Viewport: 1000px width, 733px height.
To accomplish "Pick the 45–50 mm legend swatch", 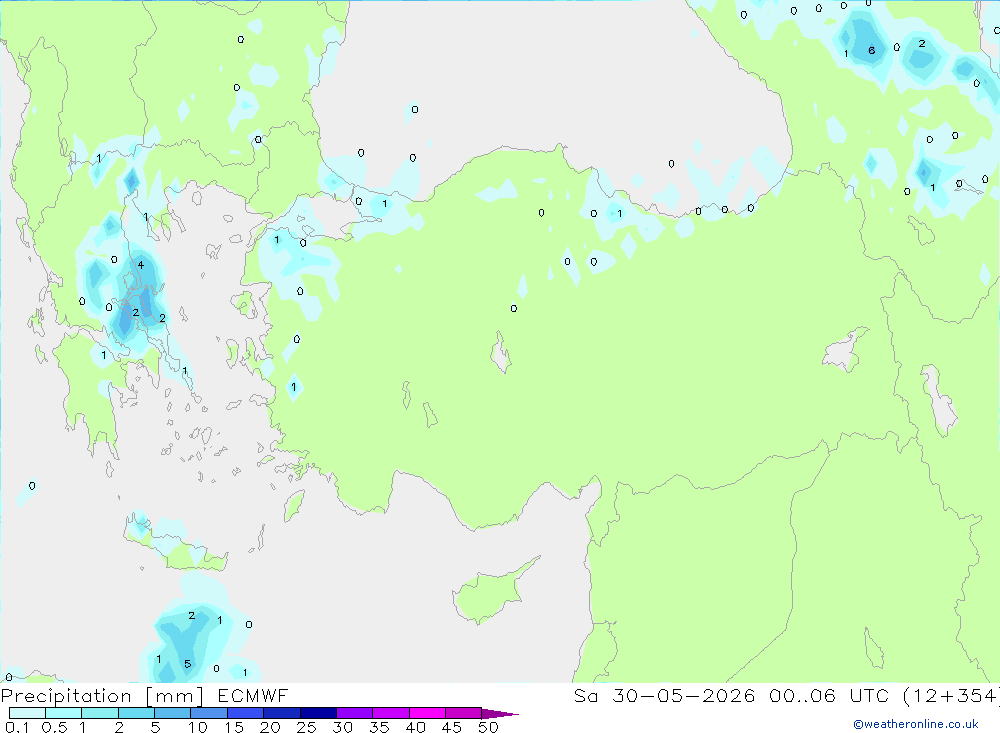I will (464, 713).
